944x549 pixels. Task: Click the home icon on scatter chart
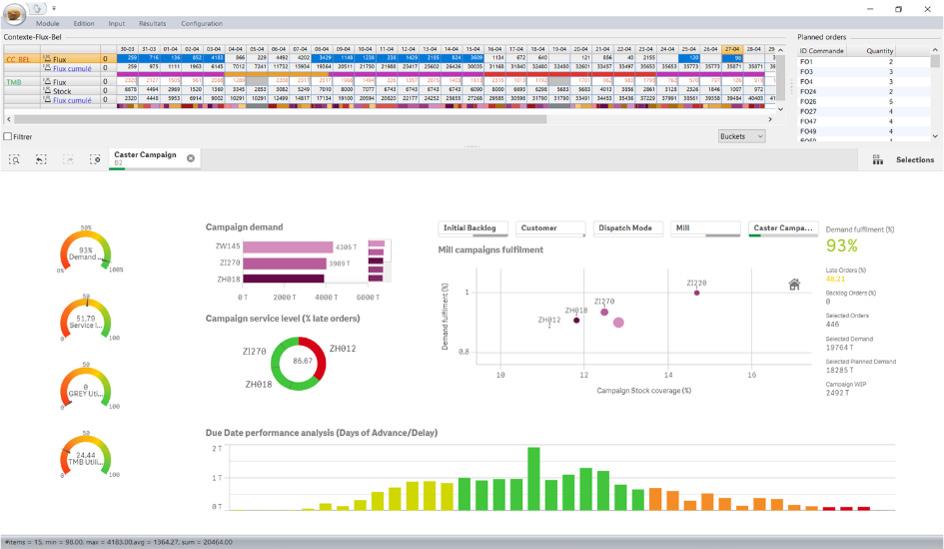[x=794, y=284]
